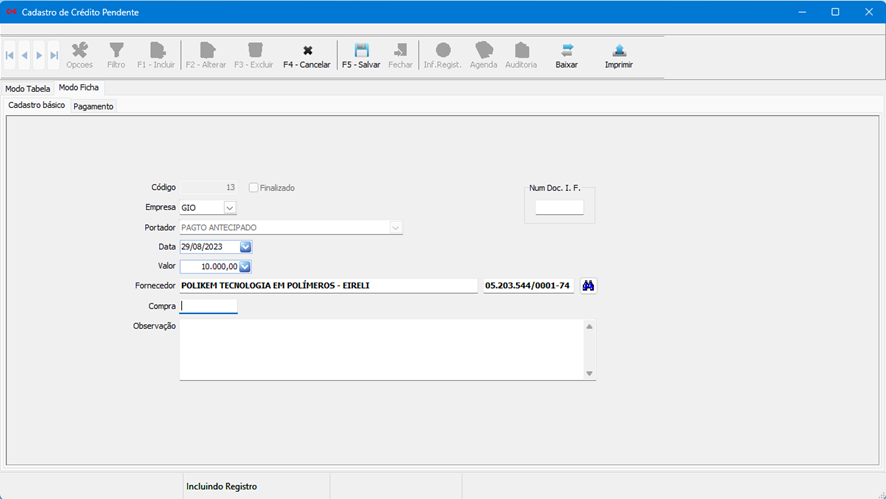Image resolution: width=886 pixels, height=499 pixels.
Task: Click the Fechar toolbar button
Action: point(400,50)
